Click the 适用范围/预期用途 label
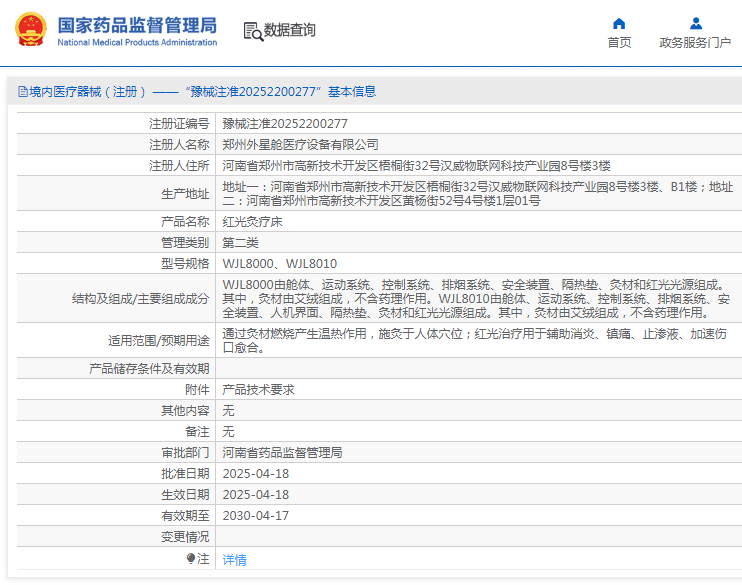 (x=159, y=341)
